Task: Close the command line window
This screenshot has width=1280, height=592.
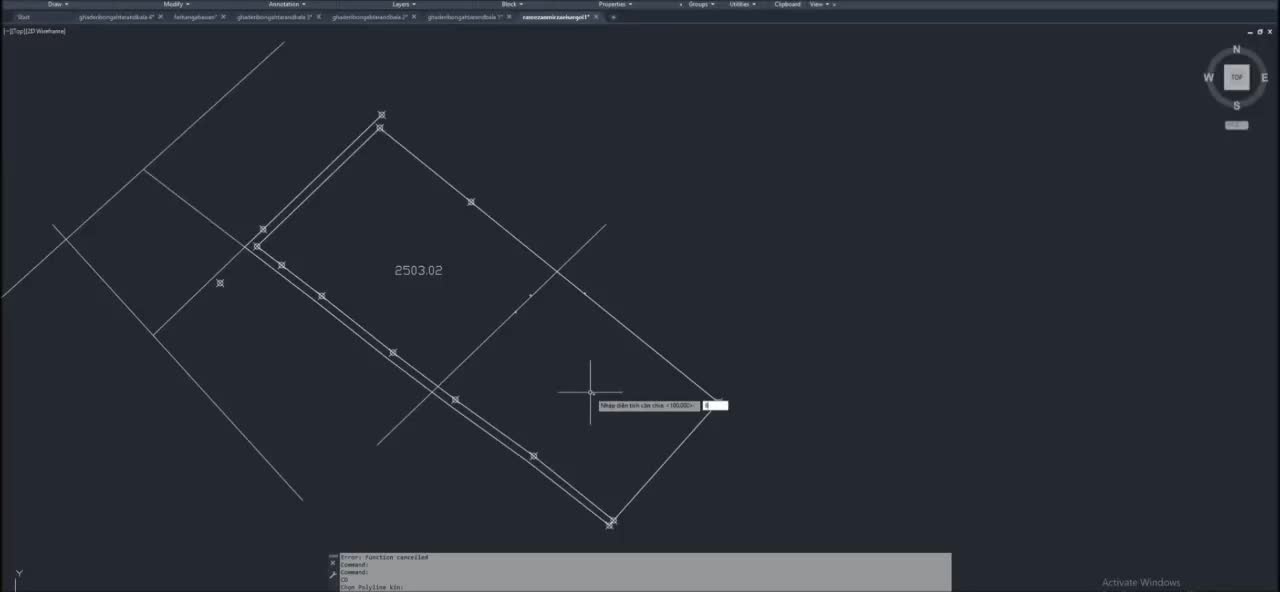Action: pos(333,563)
